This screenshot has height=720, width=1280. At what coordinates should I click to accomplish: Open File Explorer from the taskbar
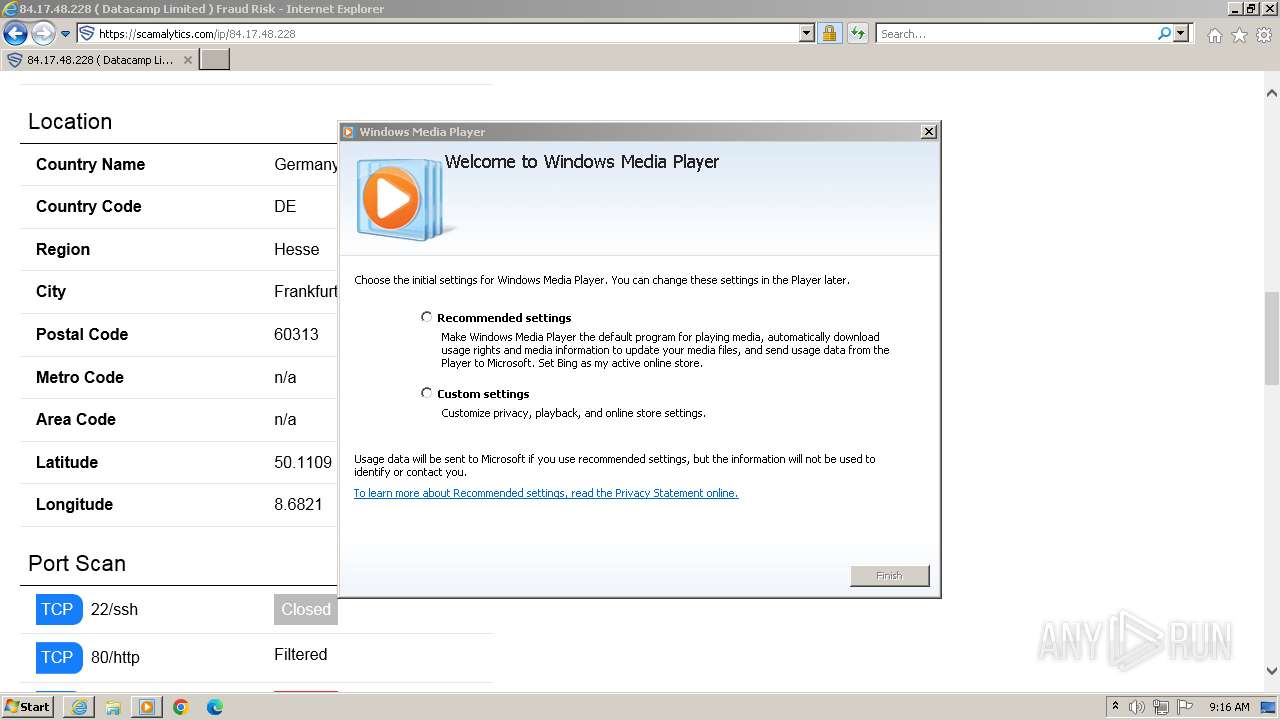(x=113, y=707)
